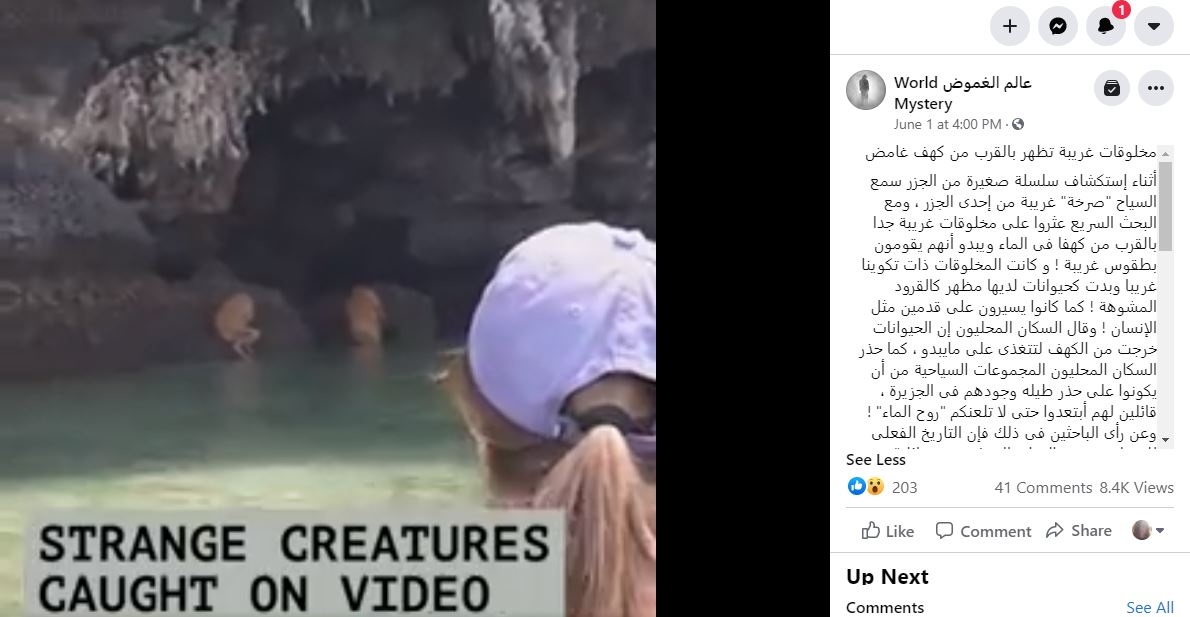See All comments link
This screenshot has height=617, width=1190.
click(x=1150, y=607)
